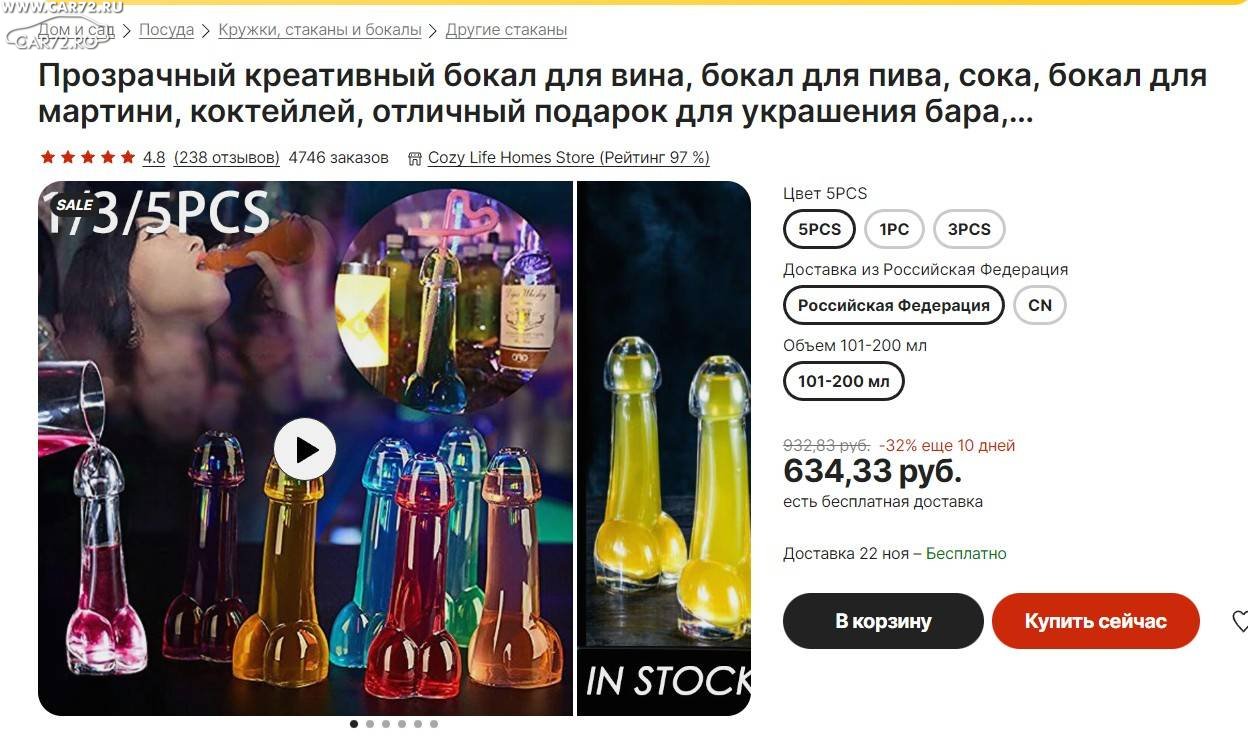Click the five-star rating icons
Screen dimensions: 1248x756
[x=87, y=157]
